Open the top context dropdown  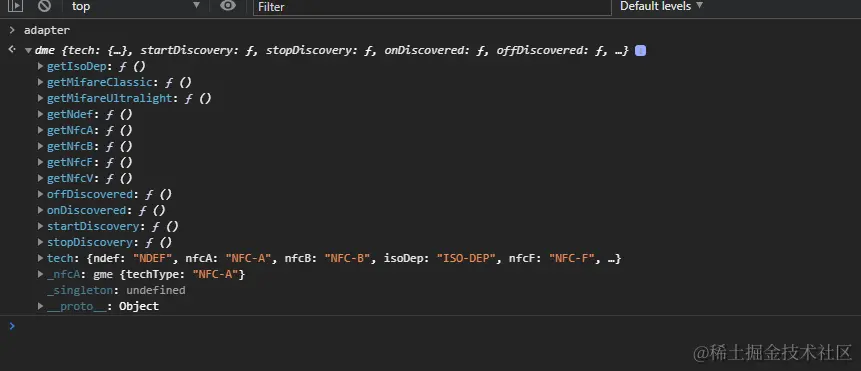click(x=136, y=6)
